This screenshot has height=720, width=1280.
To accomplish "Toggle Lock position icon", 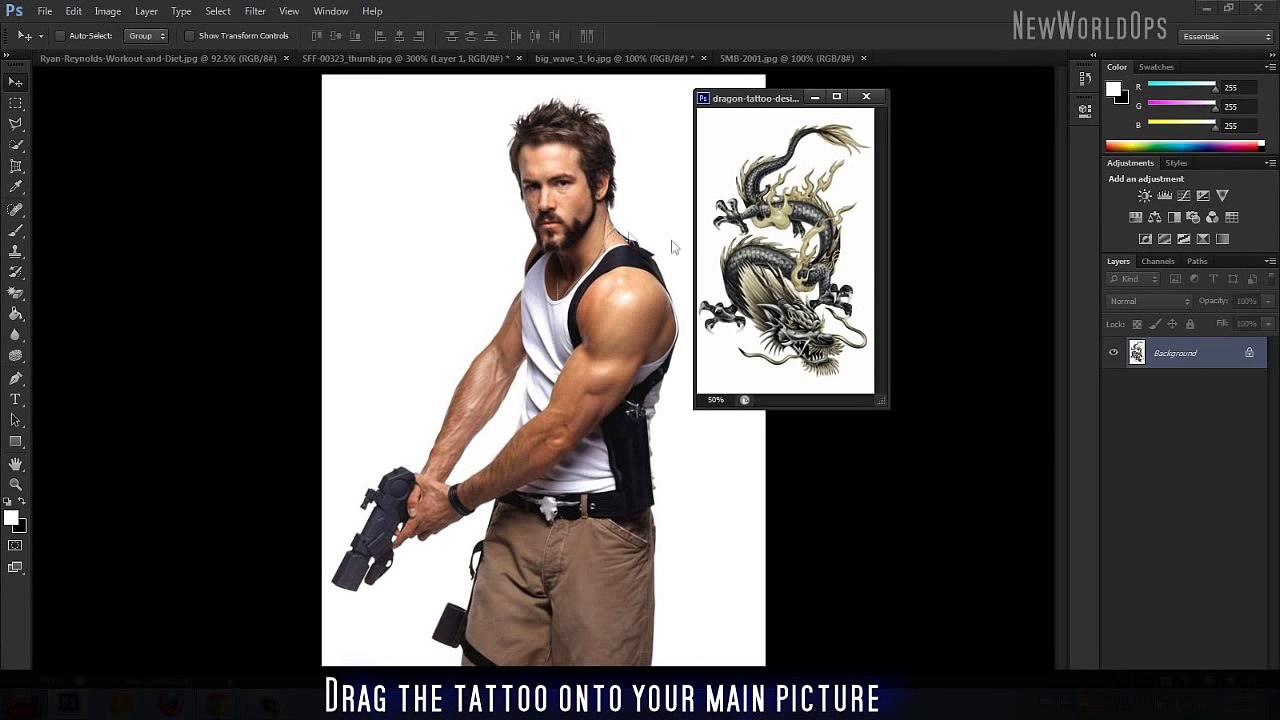I will tap(1172, 324).
